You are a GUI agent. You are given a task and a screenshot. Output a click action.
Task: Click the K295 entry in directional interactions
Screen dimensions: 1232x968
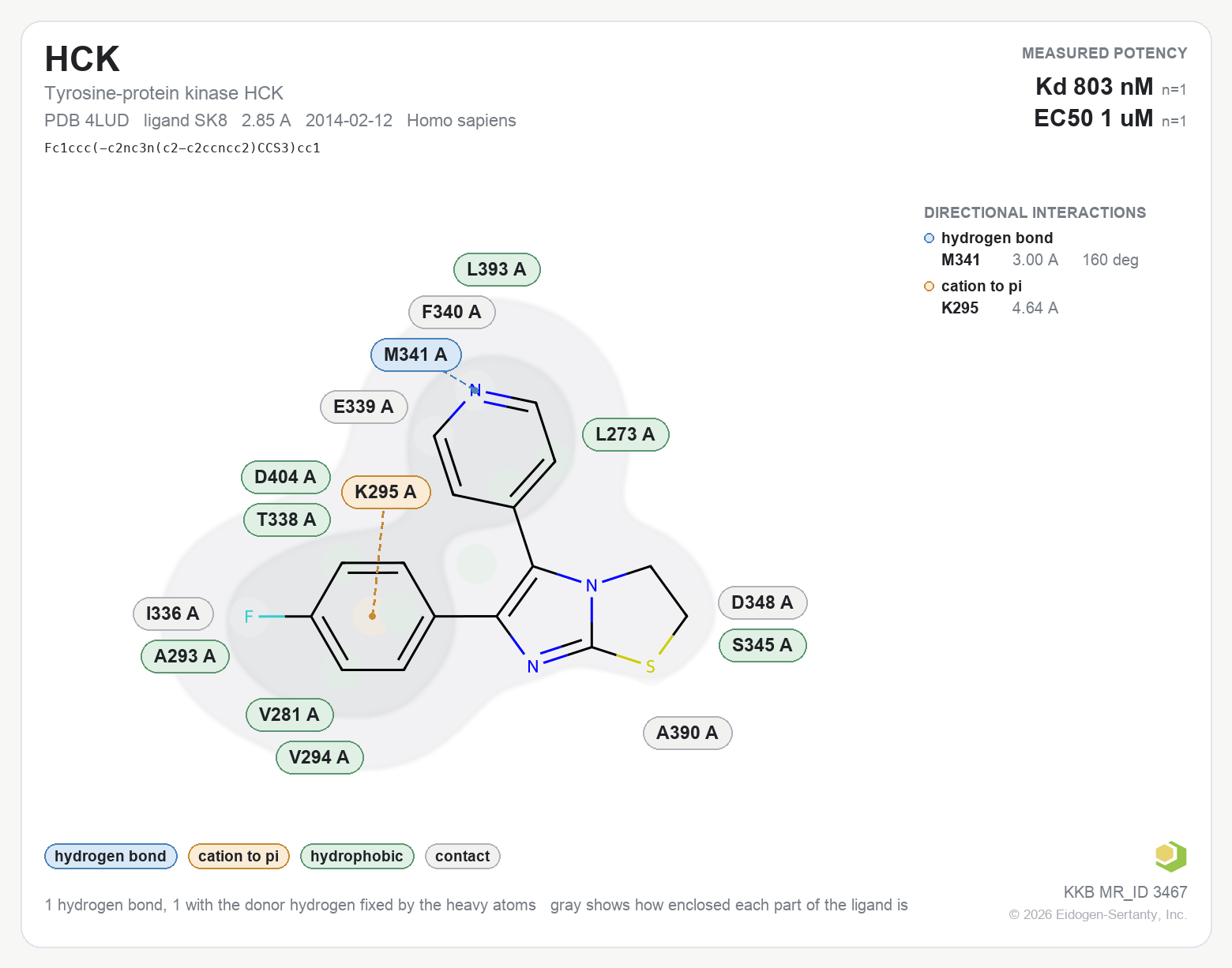pyautogui.click(x=960, y=308)
